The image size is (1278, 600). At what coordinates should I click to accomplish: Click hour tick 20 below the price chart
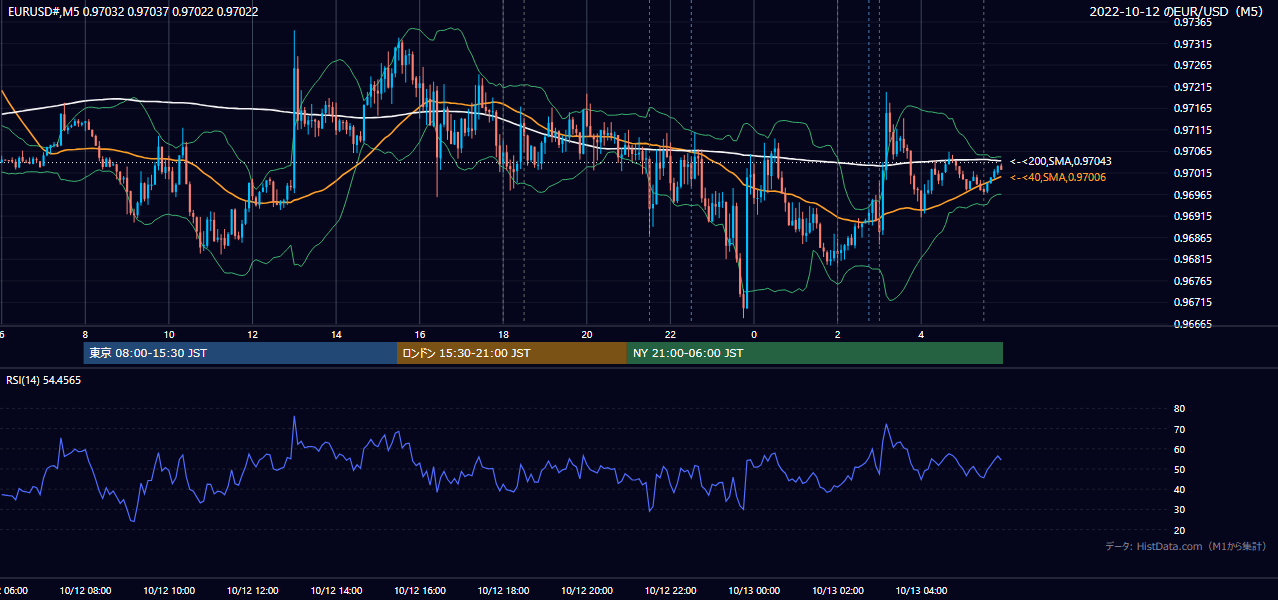point(587,334)
